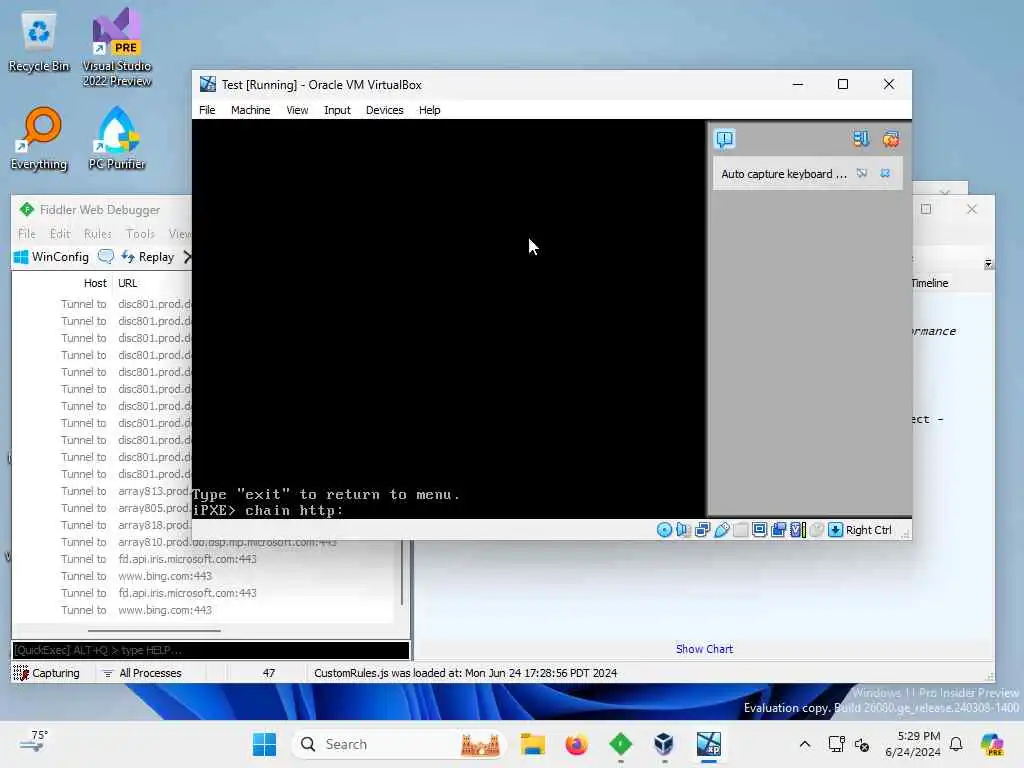Select the last fd.api.iris.microsoft.com:443 session row
Image resolution: width=1024 pixels, height=768 pixels.
202,593
